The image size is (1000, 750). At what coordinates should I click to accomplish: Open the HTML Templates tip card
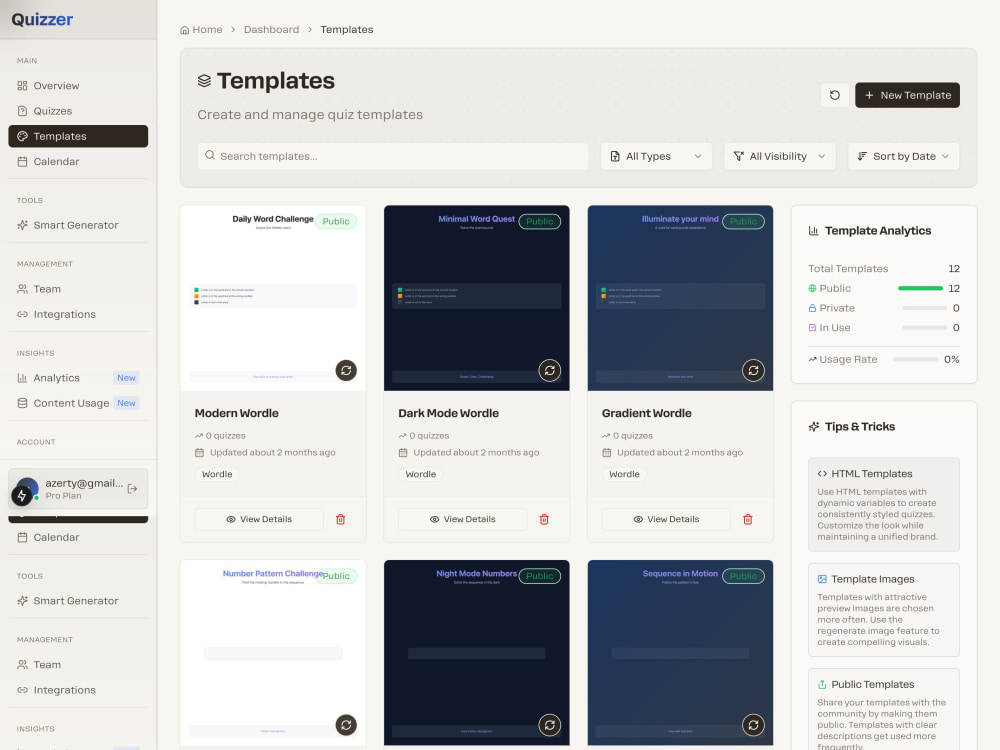883,504
